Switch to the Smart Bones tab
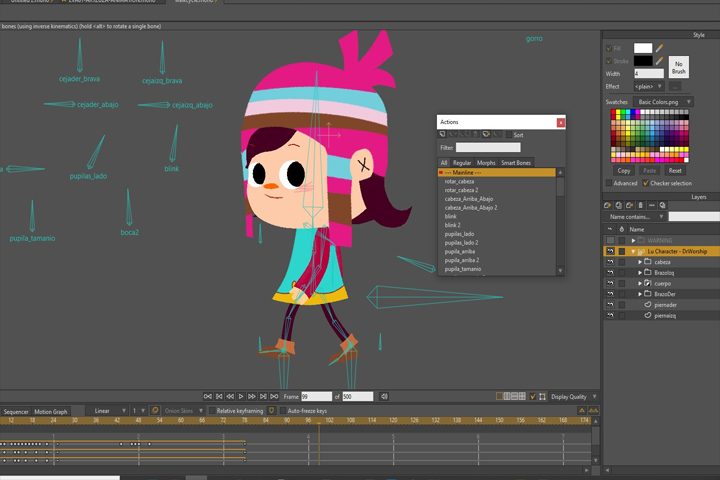Screen dimensions: 720x480 pos(516,163)
